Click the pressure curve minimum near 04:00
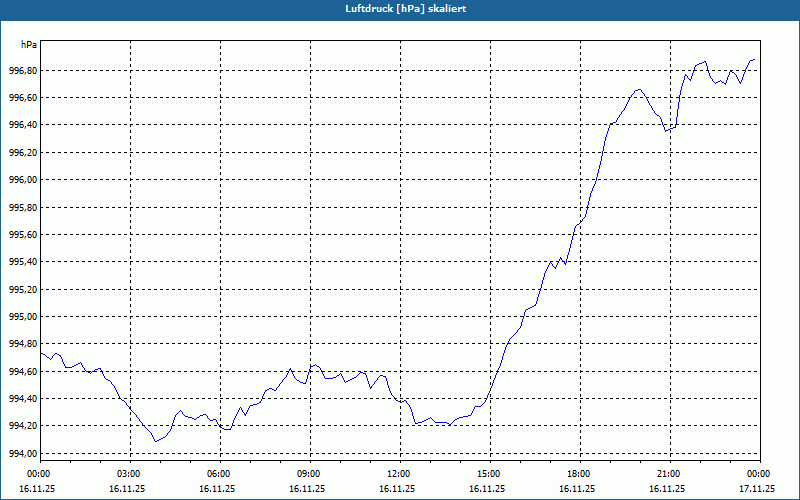 coord(156,441)
